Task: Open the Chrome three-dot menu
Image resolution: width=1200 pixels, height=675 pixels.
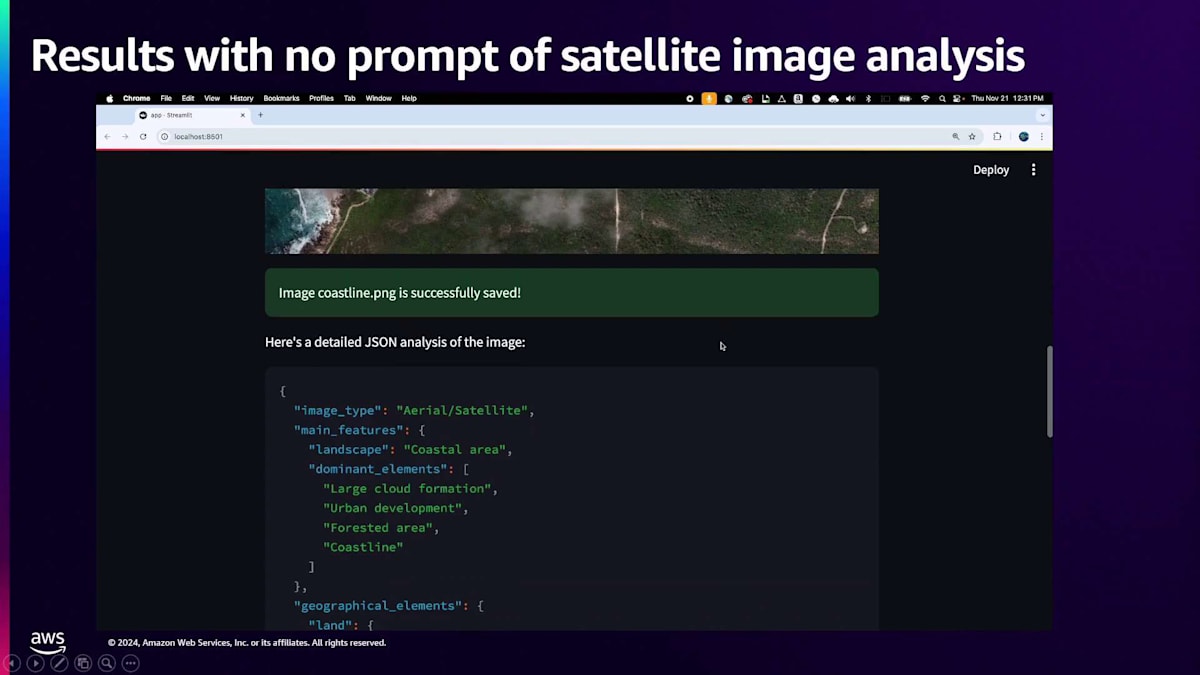Action: [1041, 136]
